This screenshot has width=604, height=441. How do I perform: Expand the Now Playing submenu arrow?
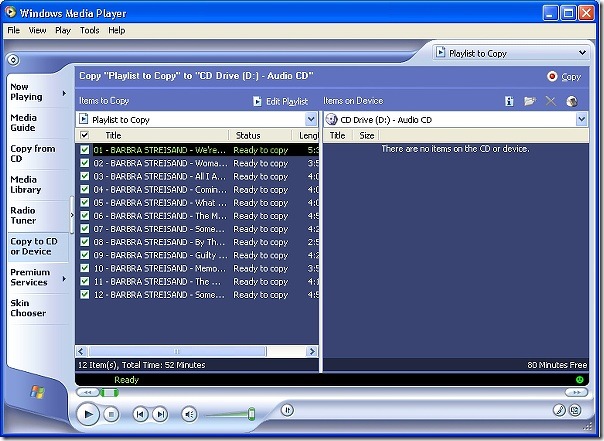pos(64,93)
